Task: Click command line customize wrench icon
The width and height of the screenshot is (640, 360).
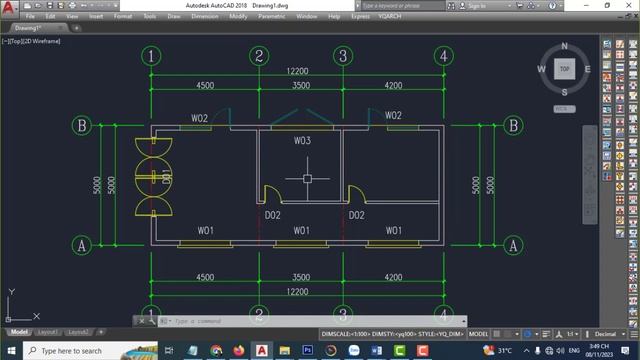Action: [x=151, y=321]
